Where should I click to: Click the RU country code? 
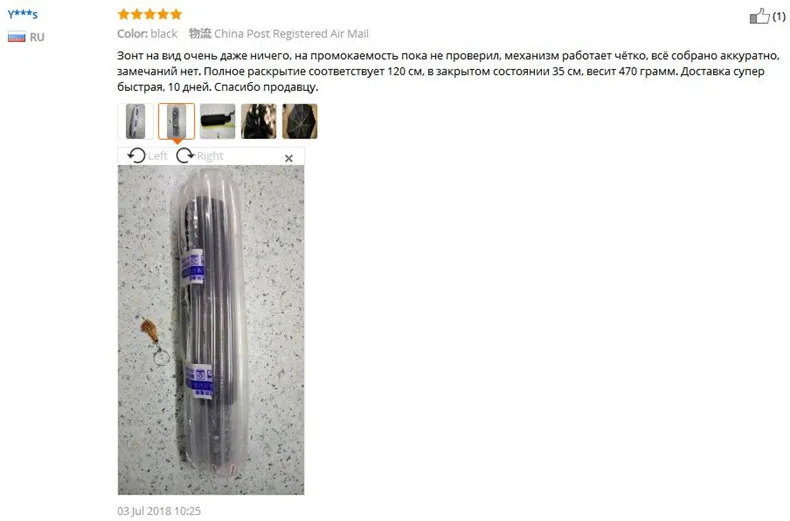[x=37, y=37]
